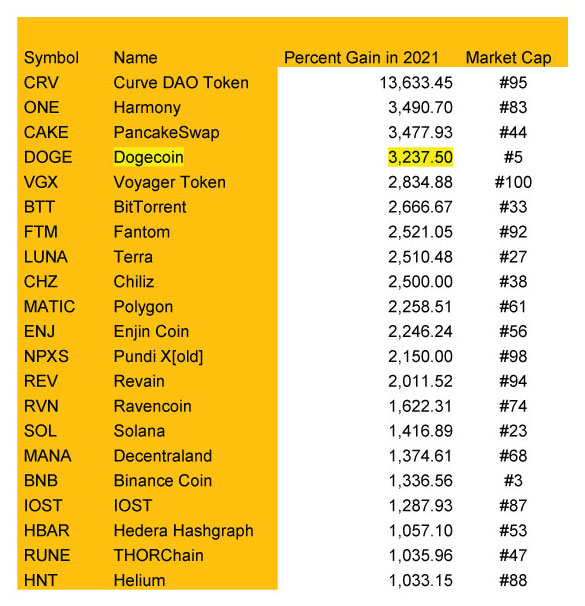
Task: Click the Name column header
Action: click(x=136, y=58)
